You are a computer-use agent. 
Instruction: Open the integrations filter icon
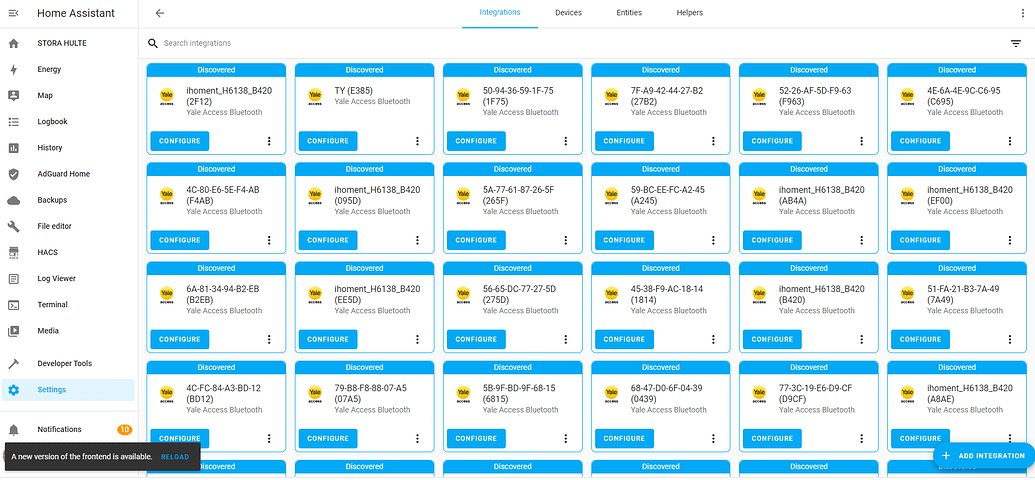pos(1016,44)
